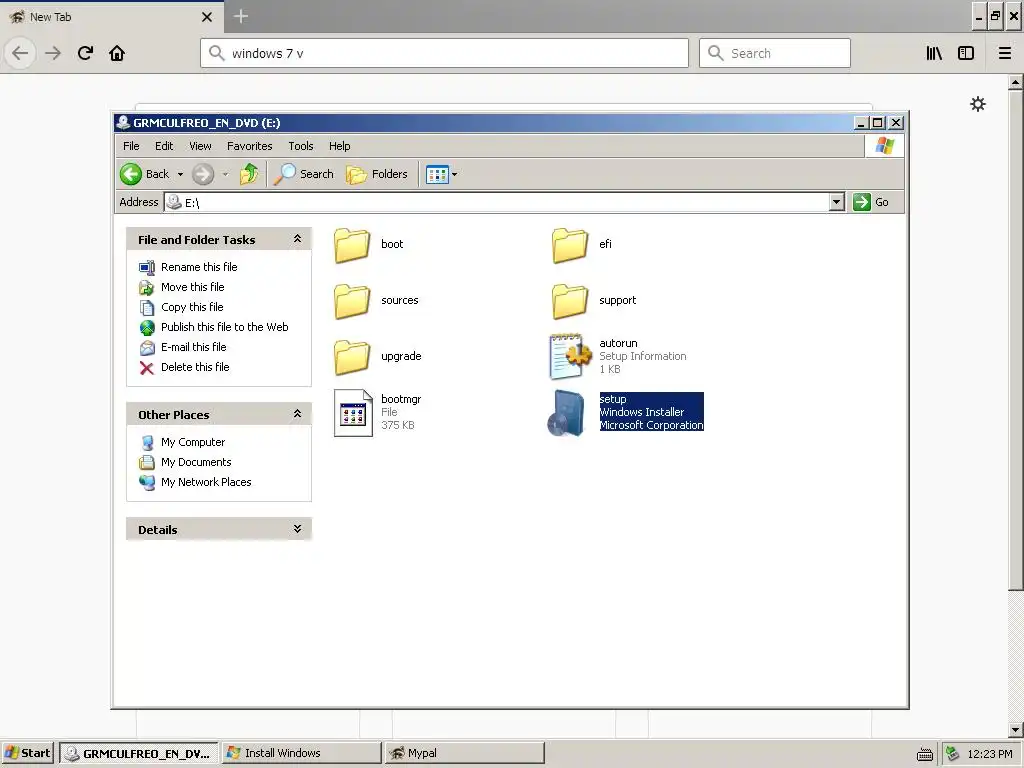Switch to Install Windows taskbar button
This screenshot has height=768, width=1024.
click(x=301, y=753)
